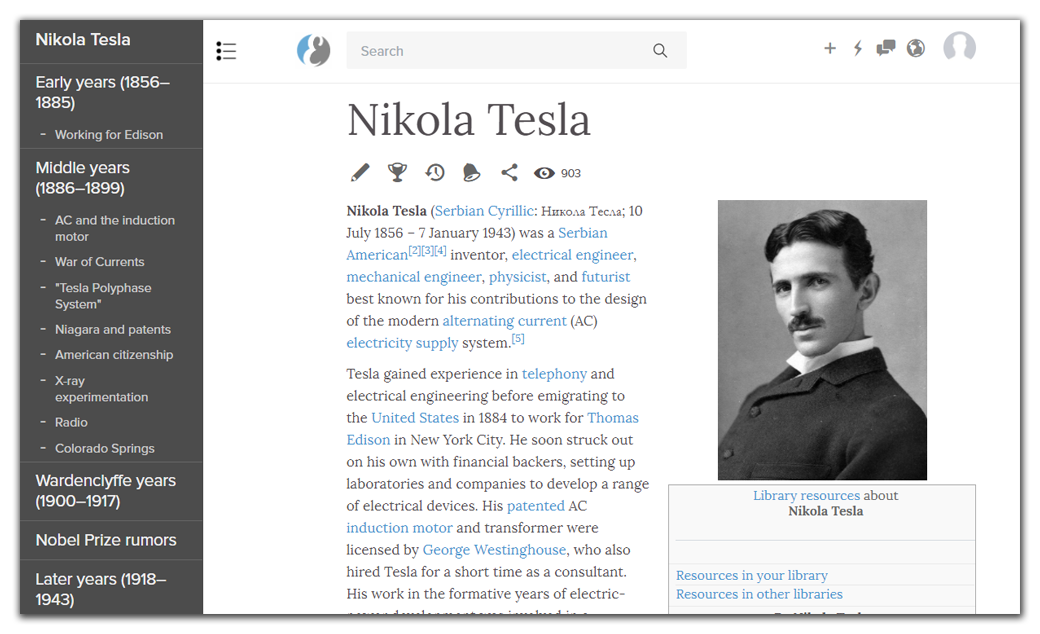
Task: Open citation reference [3]
Action: (x=427, y=251)
